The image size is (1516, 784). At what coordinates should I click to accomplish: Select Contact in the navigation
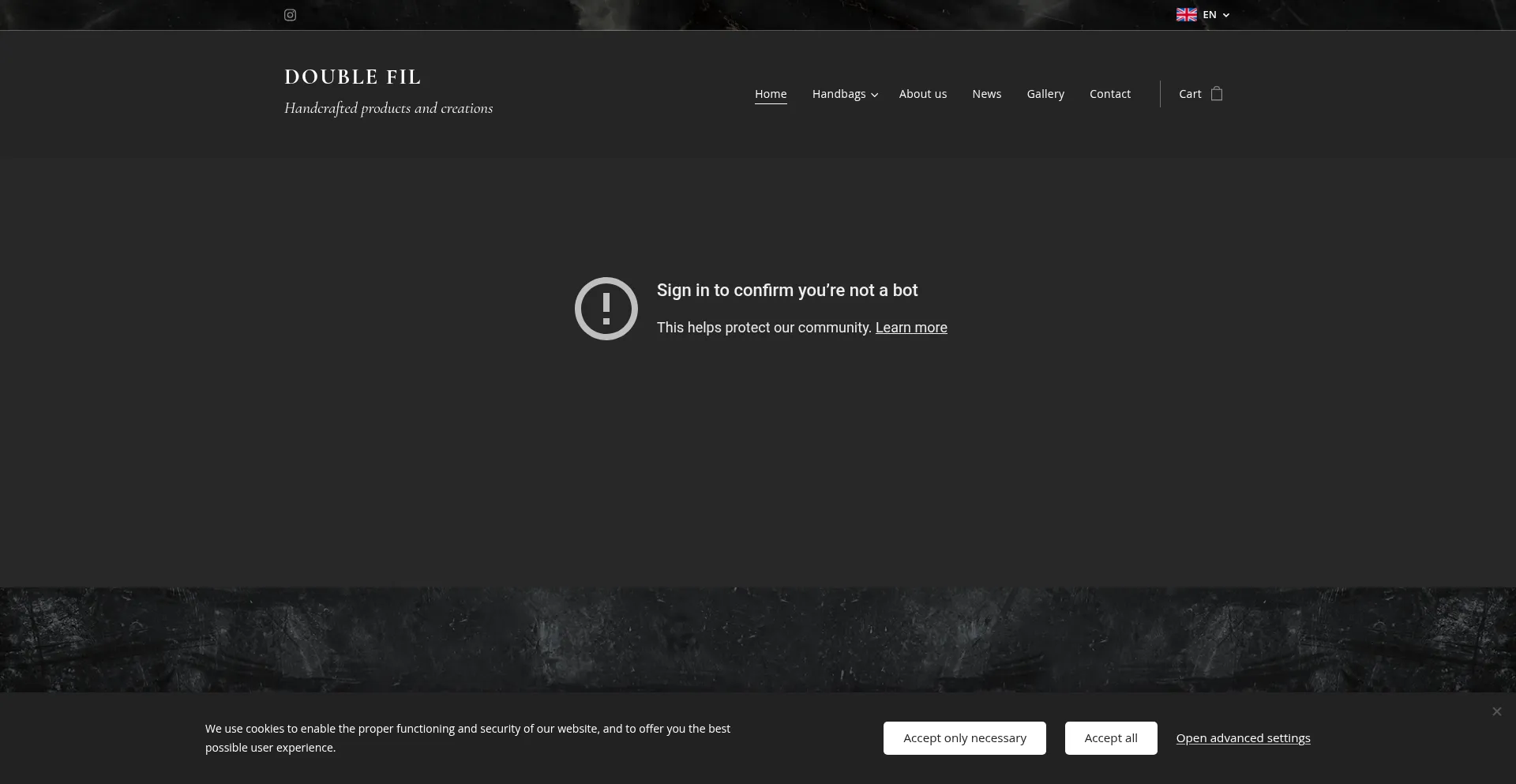(x=1109, y=94)
